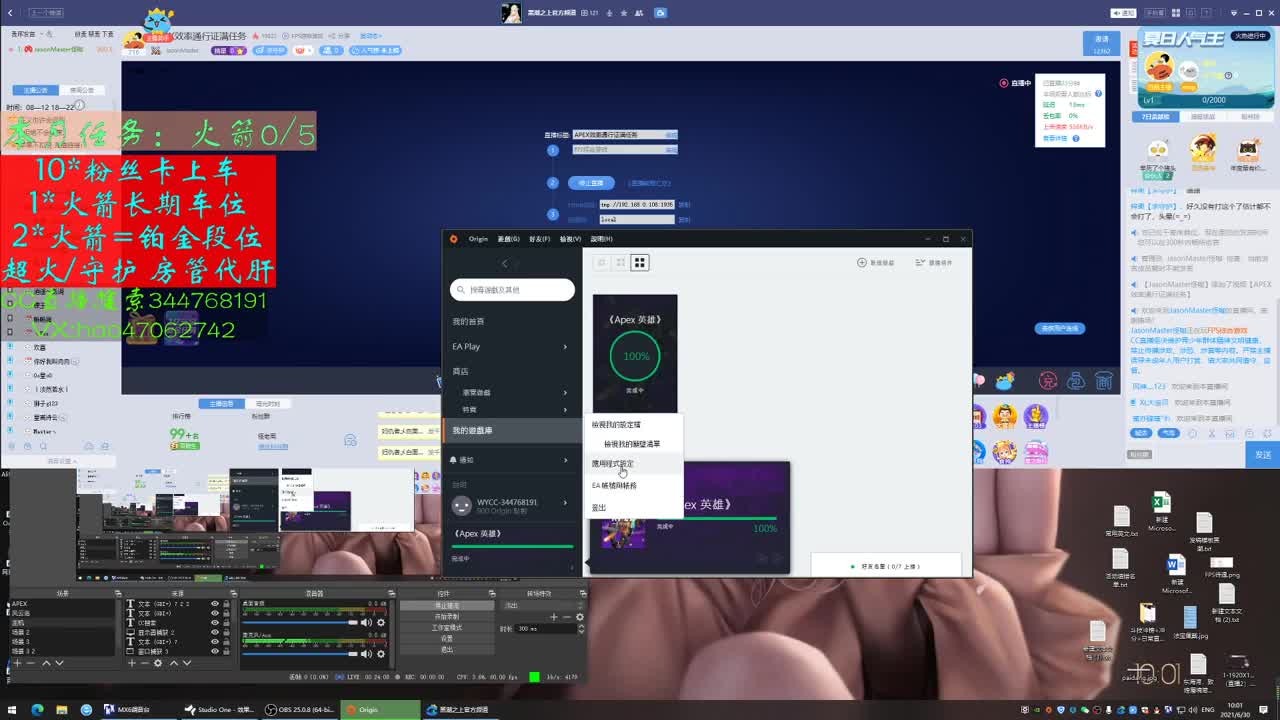Open File Explorer from the taskbar
The image size is (1280, 720).
62,710
